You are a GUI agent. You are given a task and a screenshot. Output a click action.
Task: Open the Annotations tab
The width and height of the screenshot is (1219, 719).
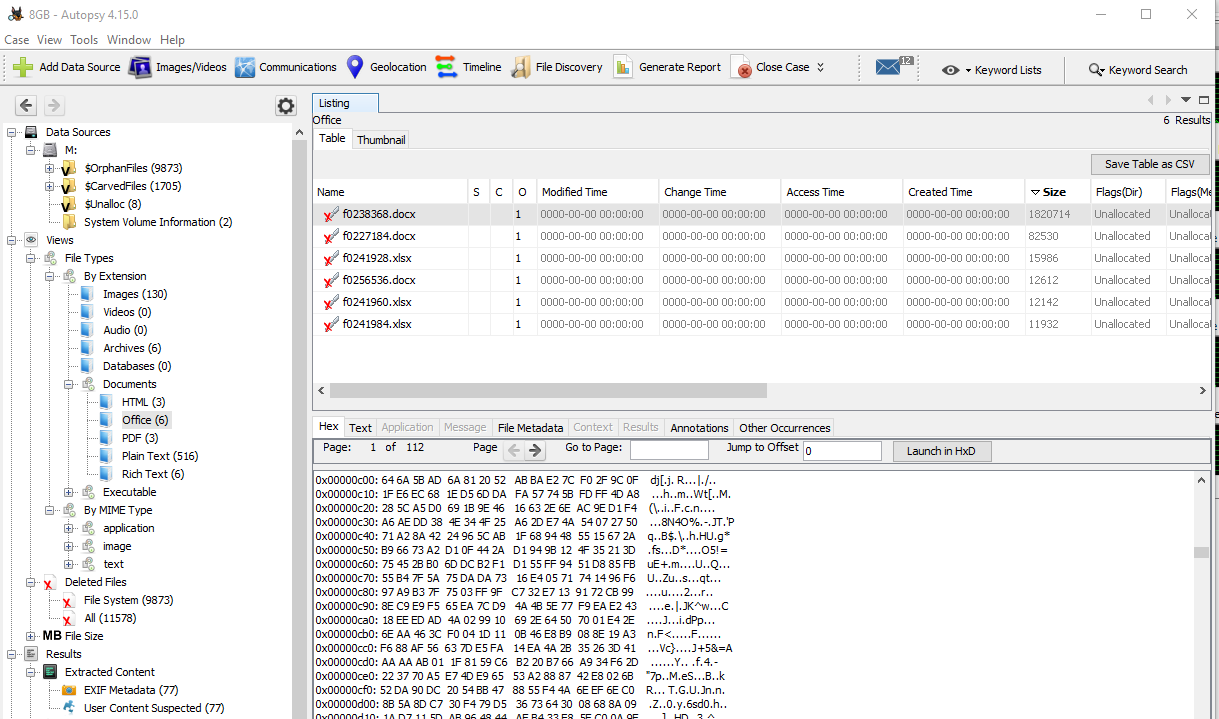pyautogui.click(x=699, y=428)
